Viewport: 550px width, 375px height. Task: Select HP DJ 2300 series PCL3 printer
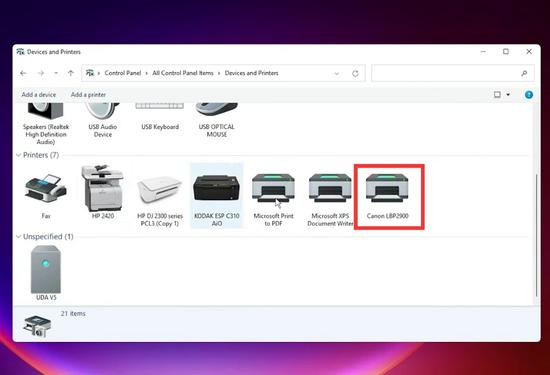[160, 190]
